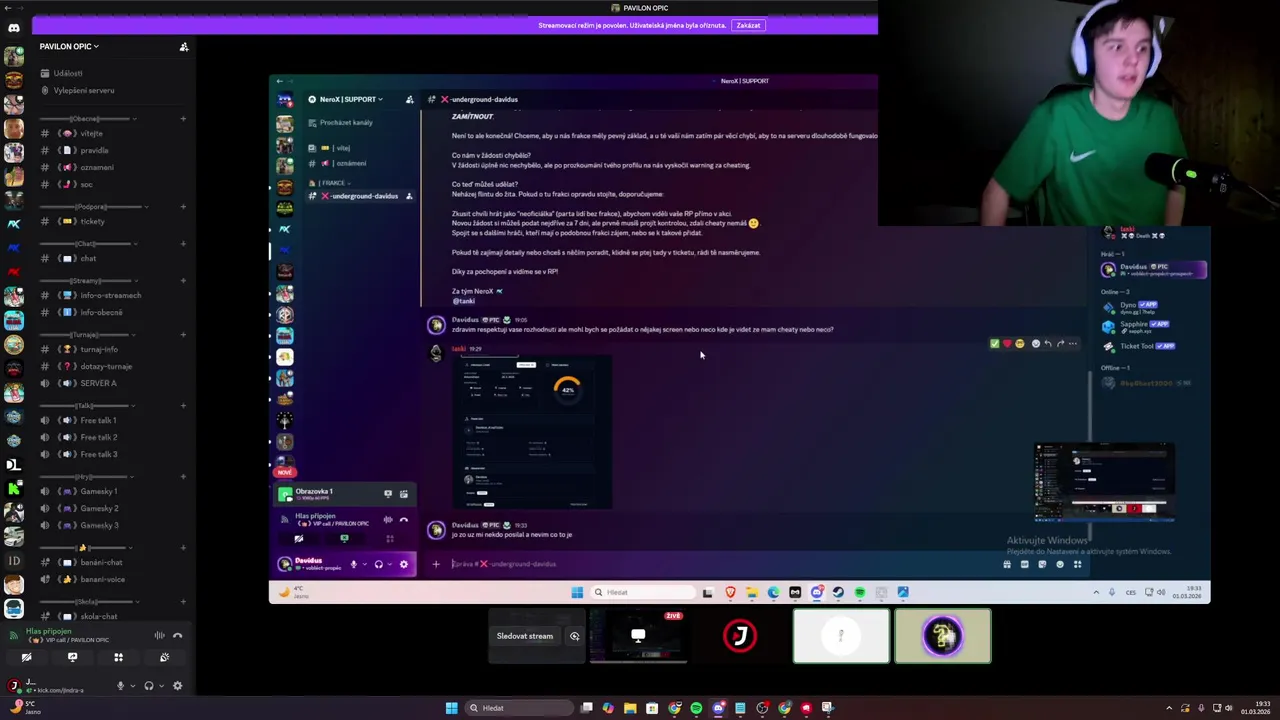Toggle camera in streamed voice panel
Viewport: 1280px width, 720px height.
298,539
